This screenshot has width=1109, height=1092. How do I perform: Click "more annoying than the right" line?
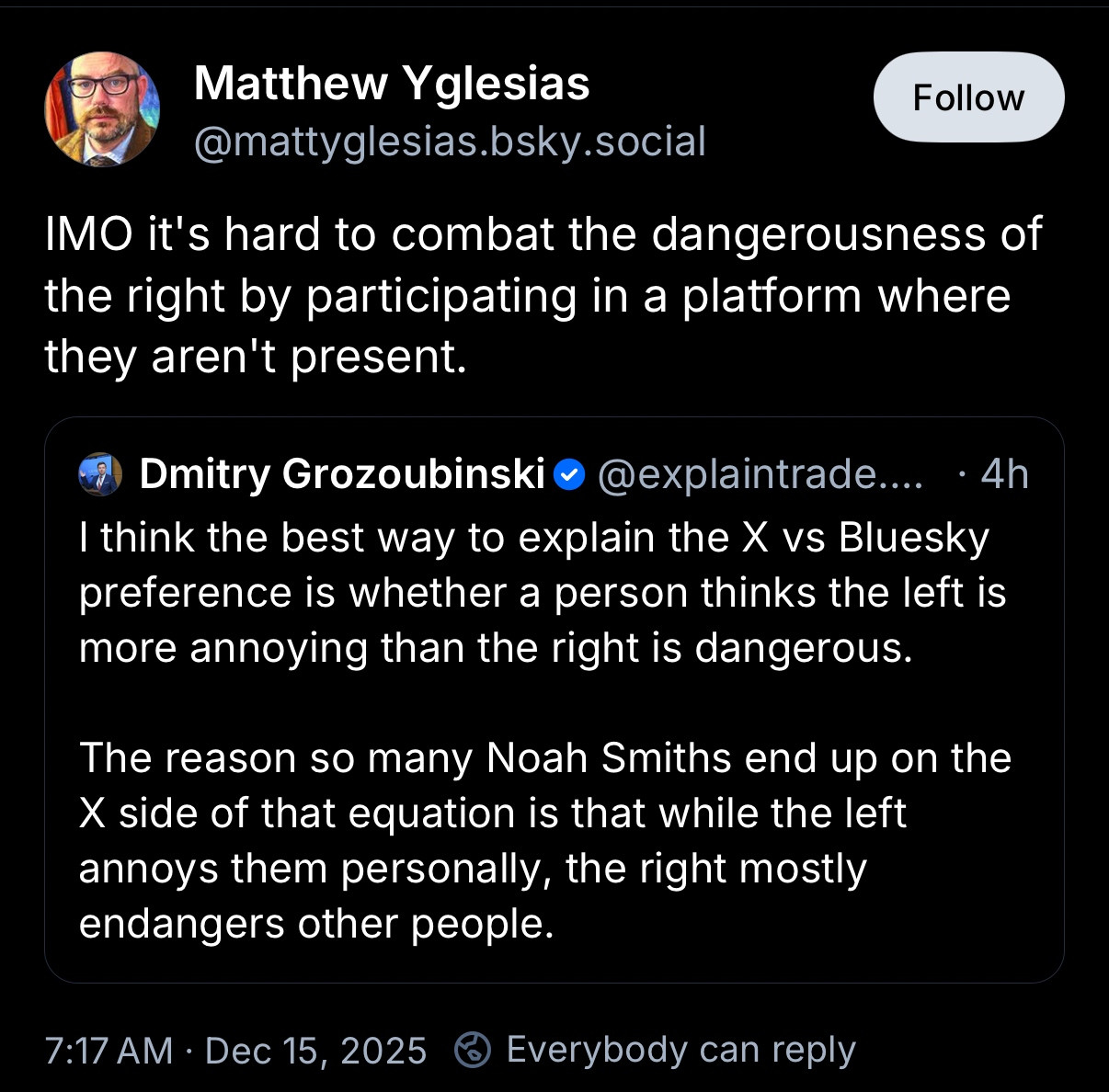pos(379,648)
